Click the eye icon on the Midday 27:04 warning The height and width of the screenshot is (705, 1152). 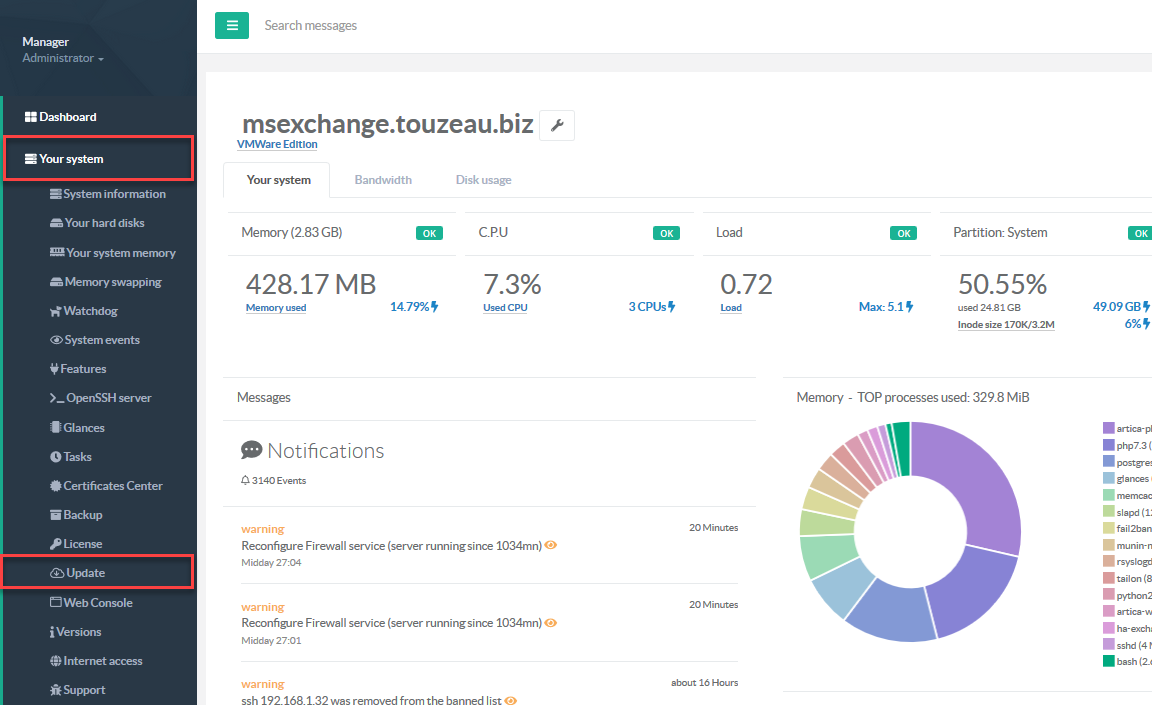click(x=551, y=546)
